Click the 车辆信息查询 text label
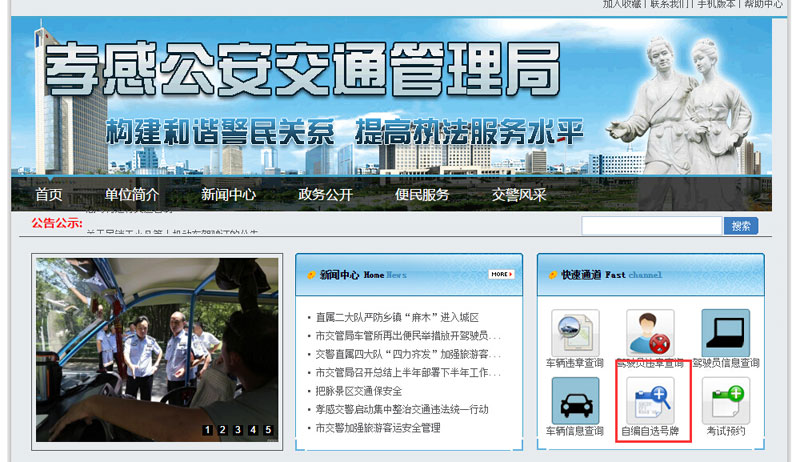 [x=575, y=431]
